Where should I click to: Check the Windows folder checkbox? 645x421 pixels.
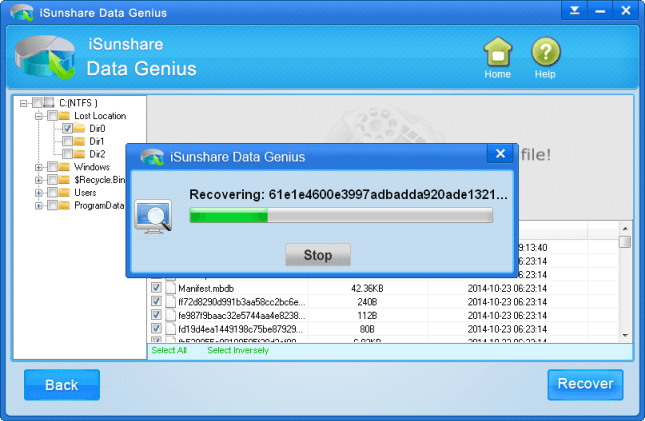(52, 167)
